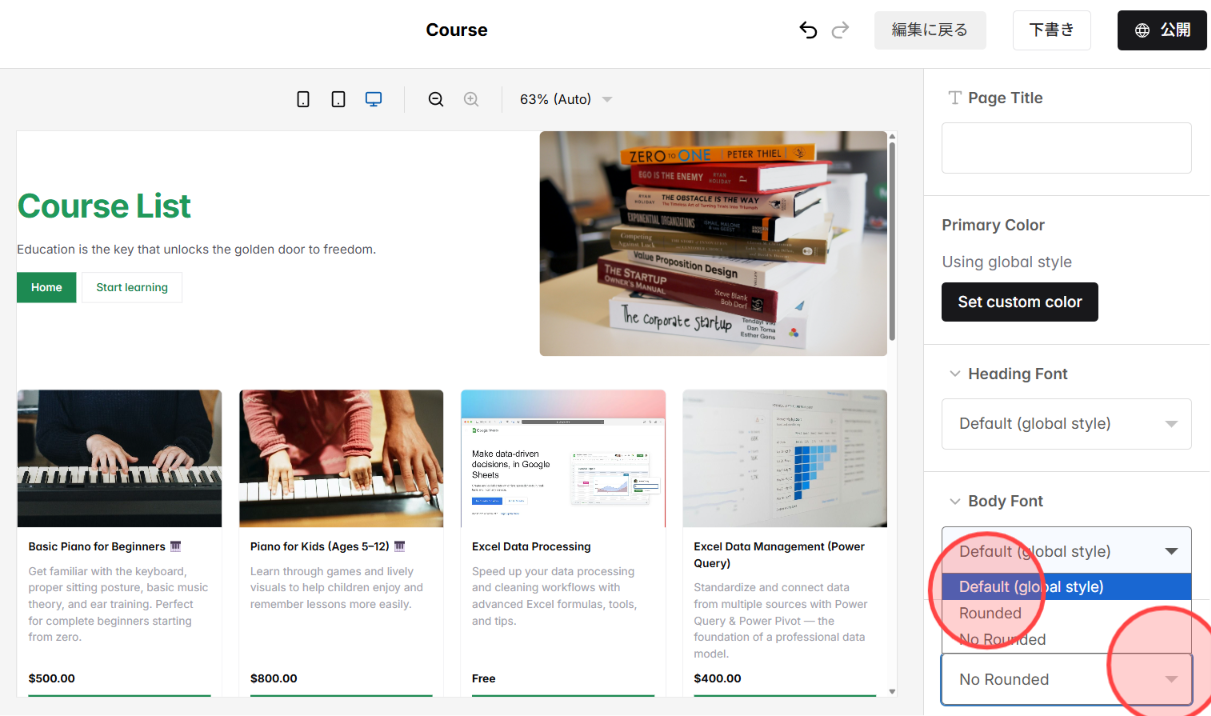Viewport: 1211px width, 716px height.
Task: Click the zoom out magnifier icon
Action: [x=436, y=99]
